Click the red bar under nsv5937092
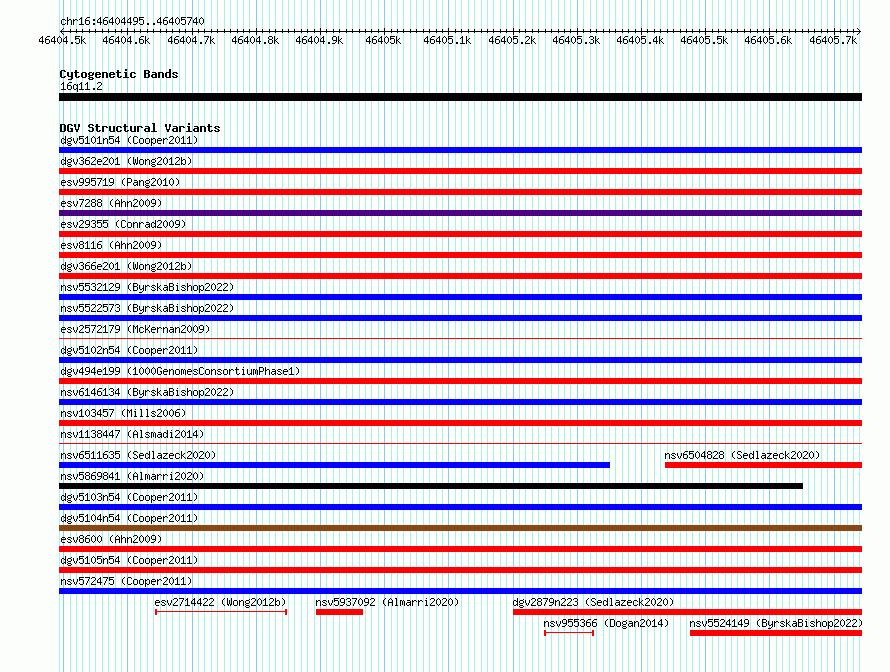 click(x=339, y=612)
